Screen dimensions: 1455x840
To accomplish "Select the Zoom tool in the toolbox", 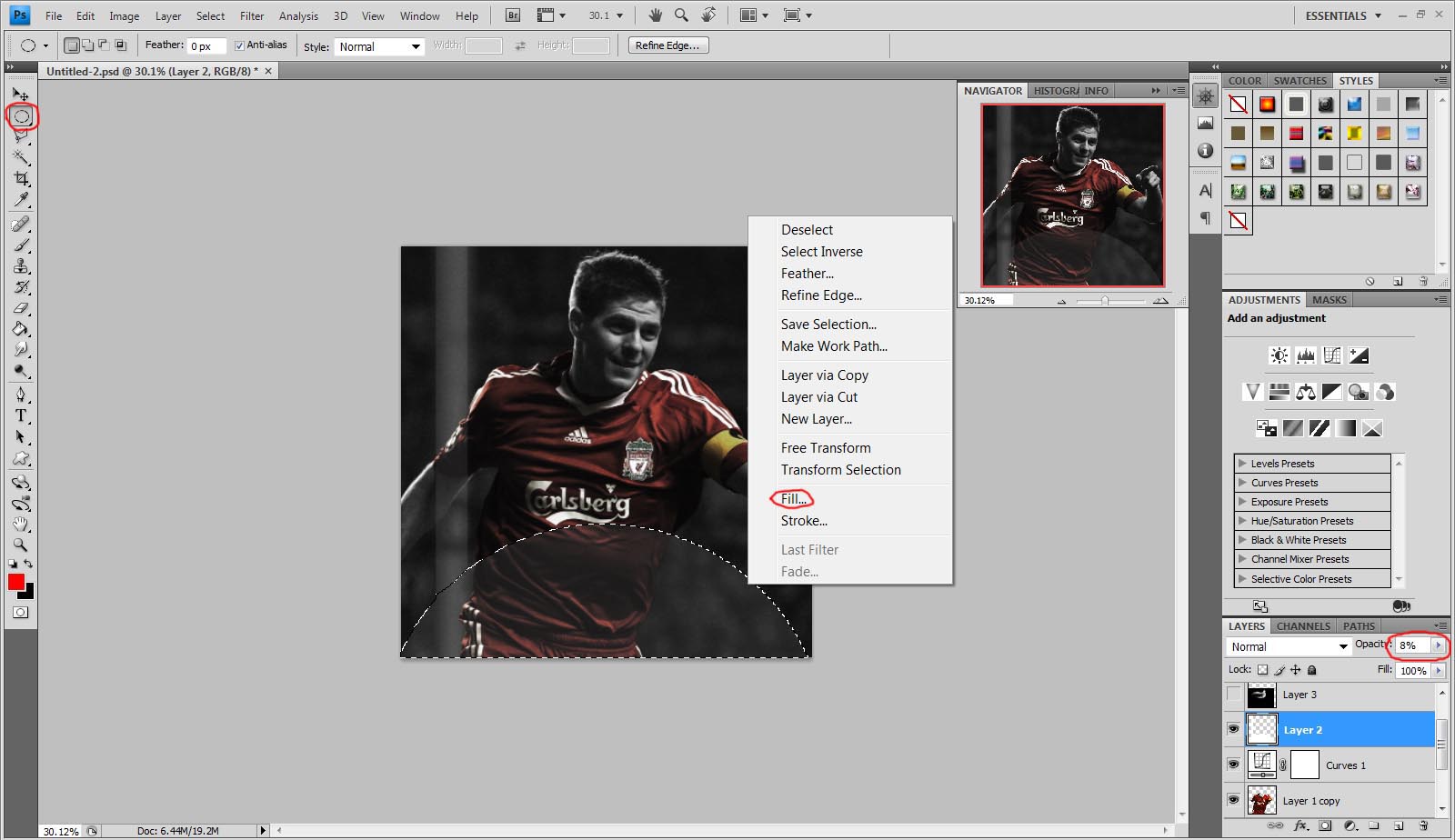I will pyautogui.click(x=20, y=545).
